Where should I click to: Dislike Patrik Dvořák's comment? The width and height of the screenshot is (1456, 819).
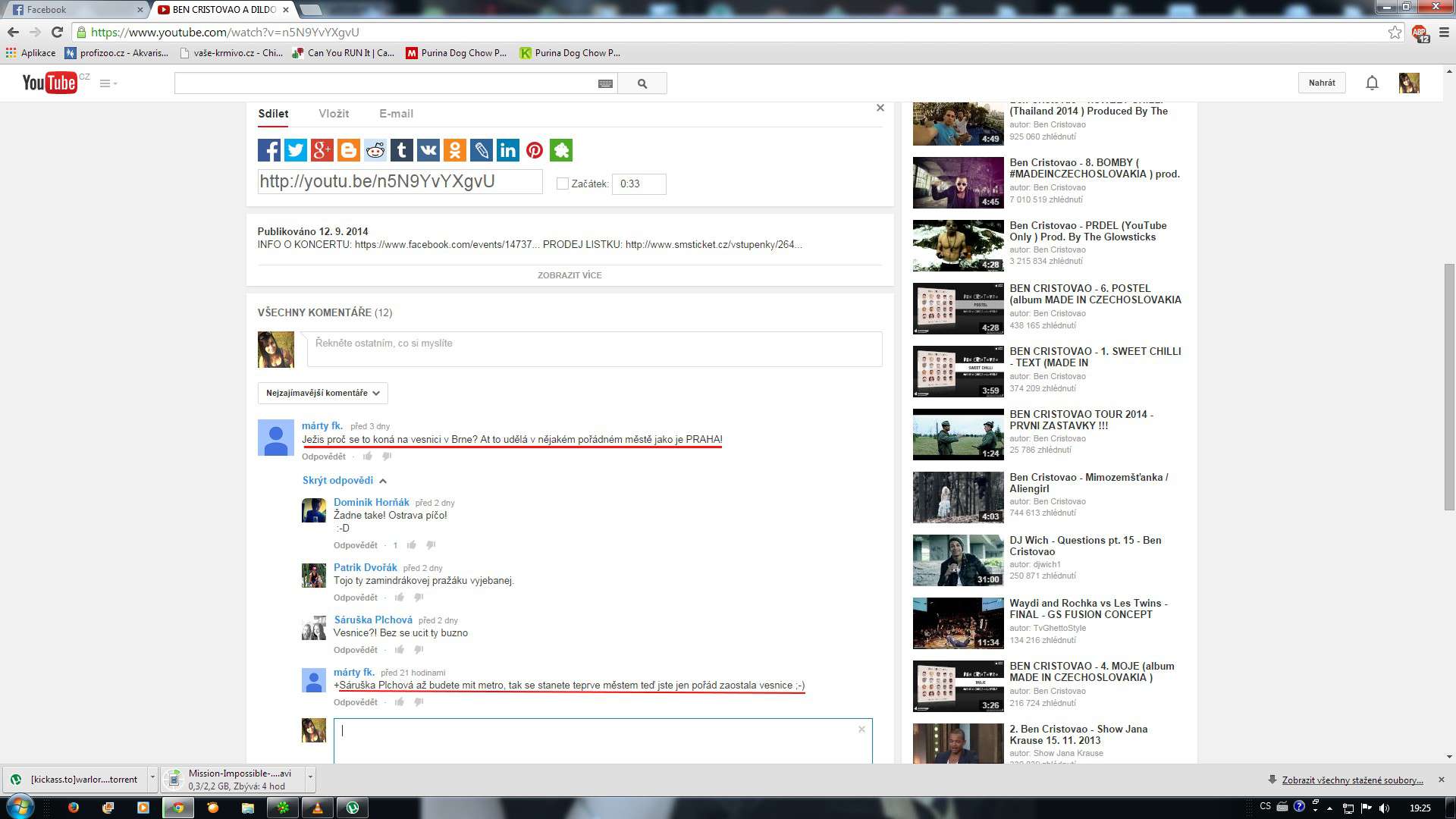419,598
